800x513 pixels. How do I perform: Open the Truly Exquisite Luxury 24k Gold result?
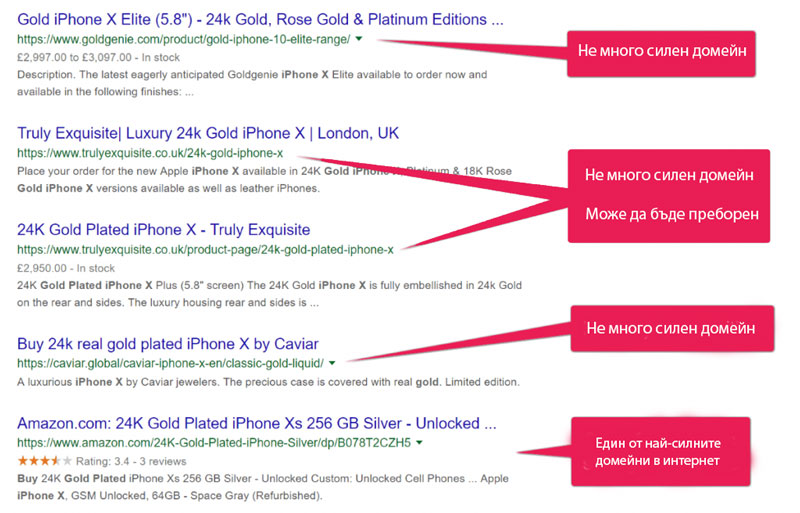pyautogui.click(x=208, y=134)
